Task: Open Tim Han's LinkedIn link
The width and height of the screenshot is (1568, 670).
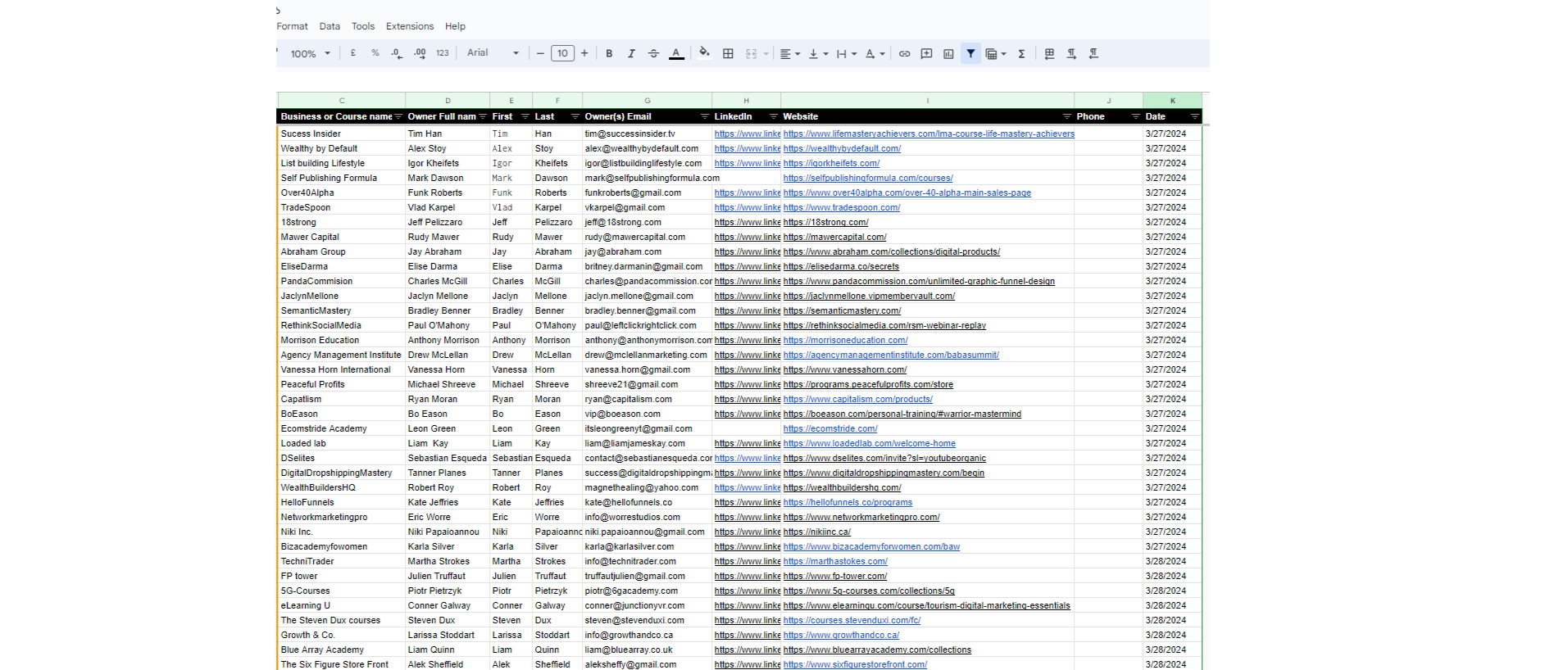Action: point(748,134)
